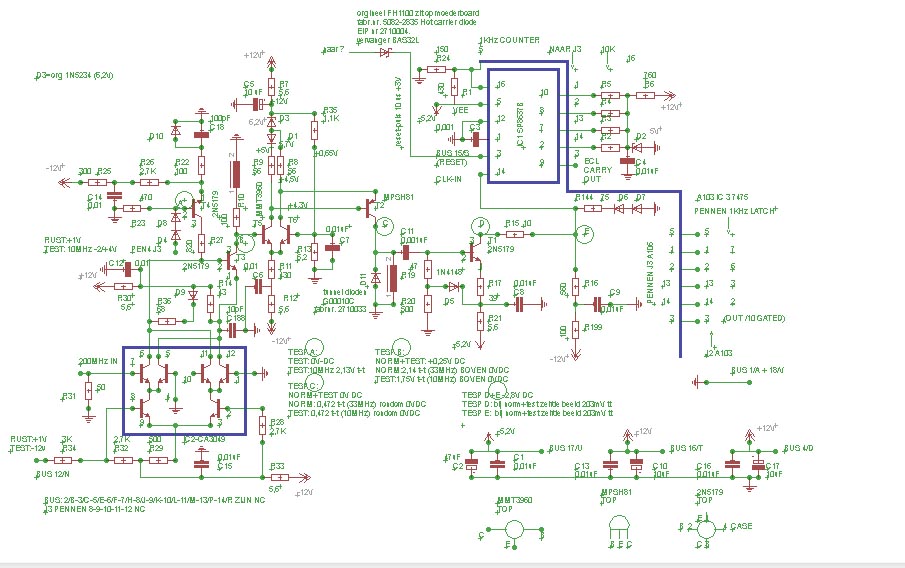Click the "C4" capacitor label
The image size is (905, 568).
click(x=641, y=162)
